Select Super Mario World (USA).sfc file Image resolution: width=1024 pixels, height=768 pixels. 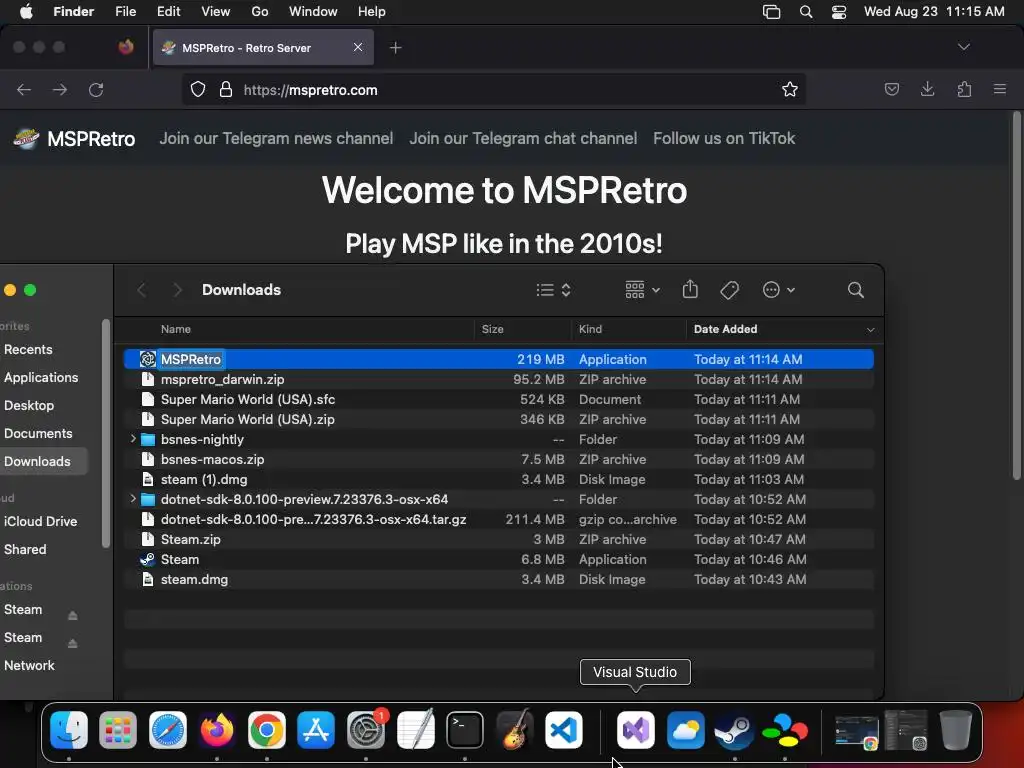pos(499,399)
